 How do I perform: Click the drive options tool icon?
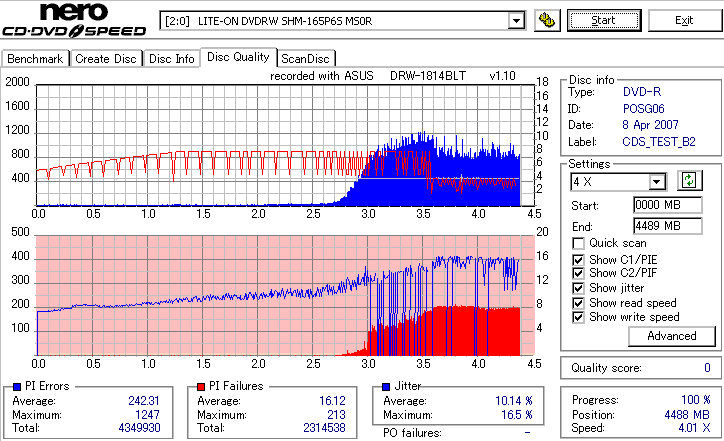[x=547, y=20]
